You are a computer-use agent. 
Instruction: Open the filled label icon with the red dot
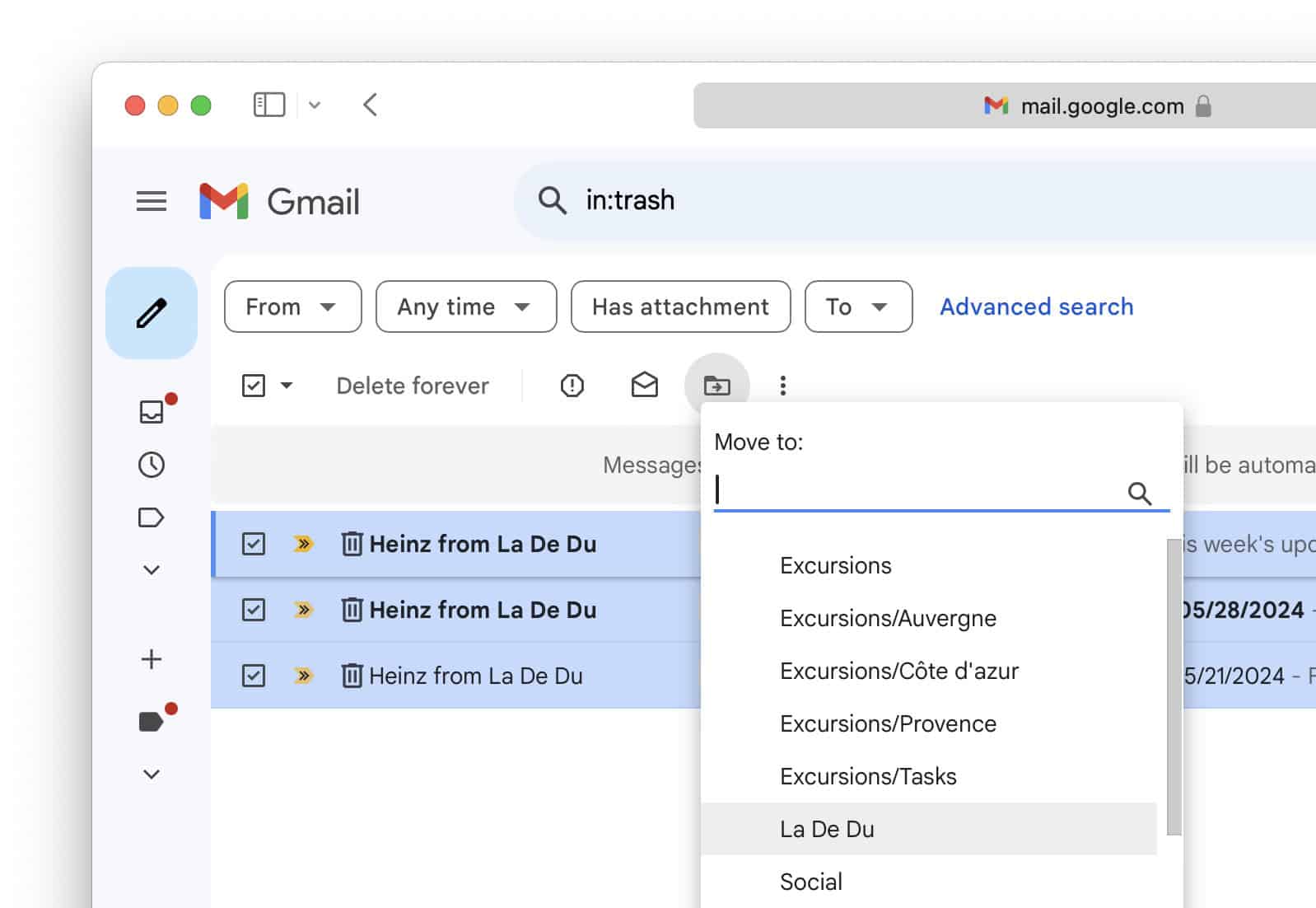[152, 722]
